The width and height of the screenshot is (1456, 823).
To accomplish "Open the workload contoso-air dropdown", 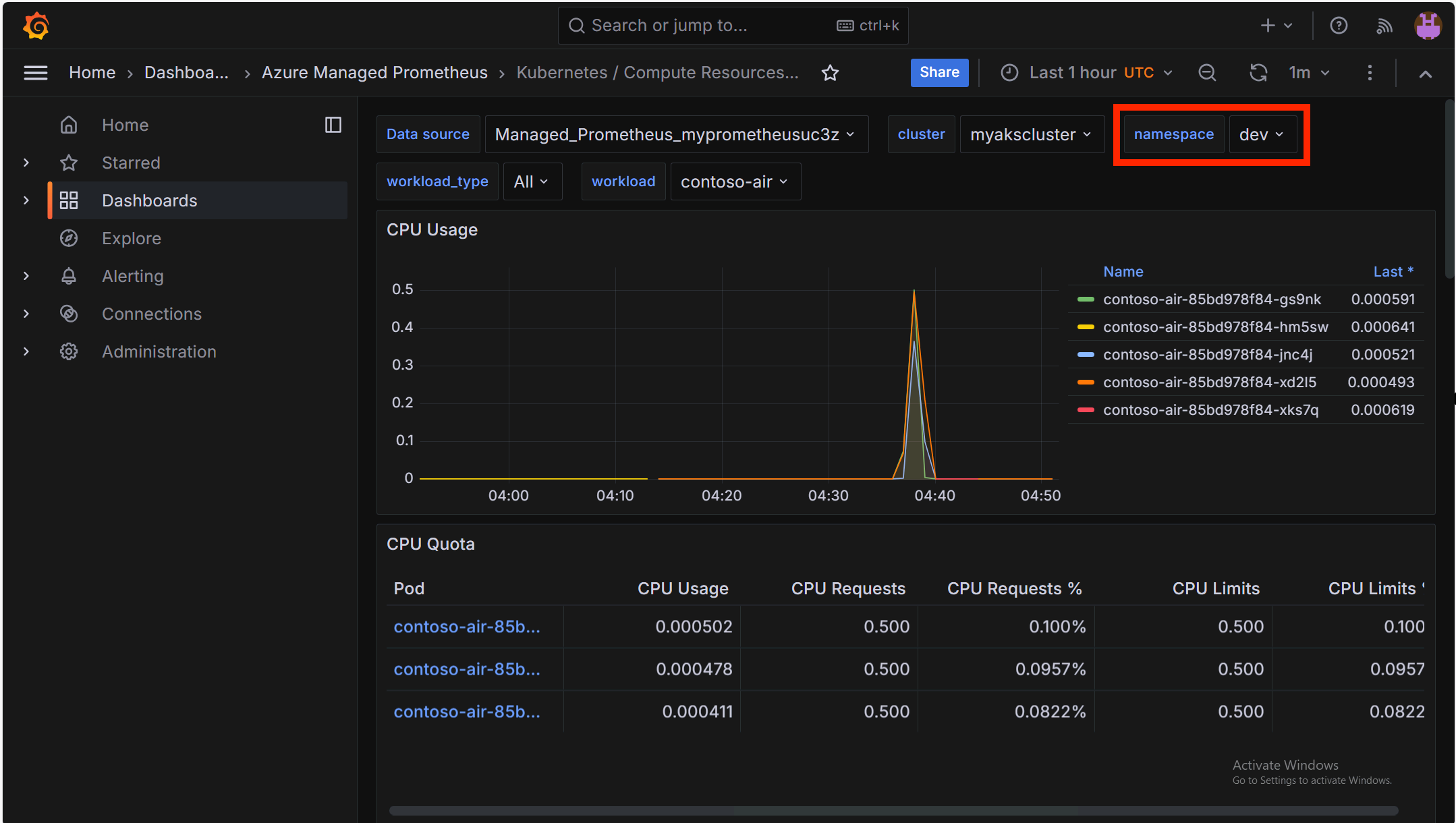I will (735, 181).
